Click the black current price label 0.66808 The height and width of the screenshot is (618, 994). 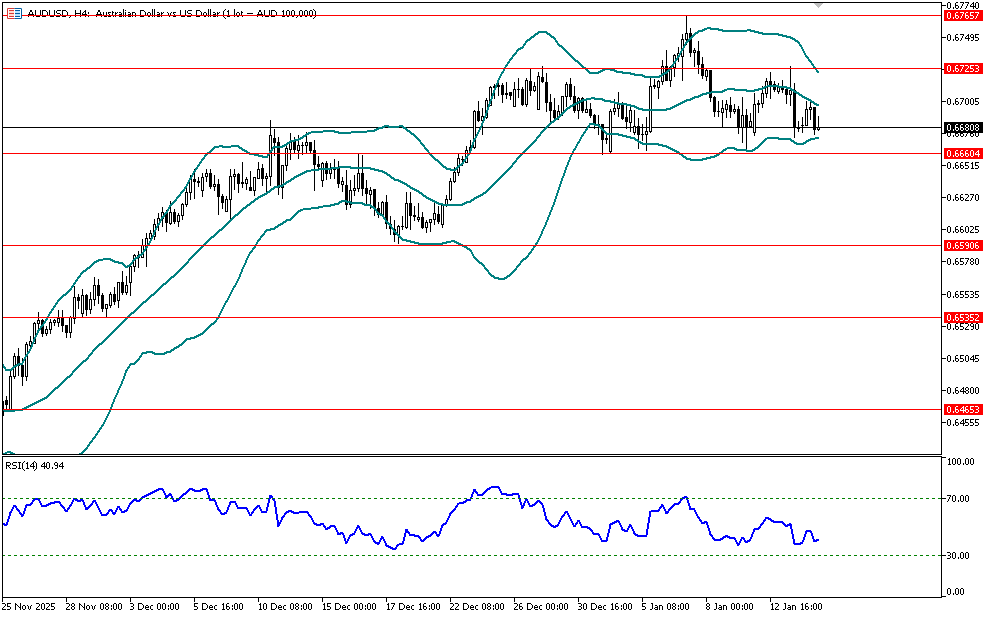(961, 128)
